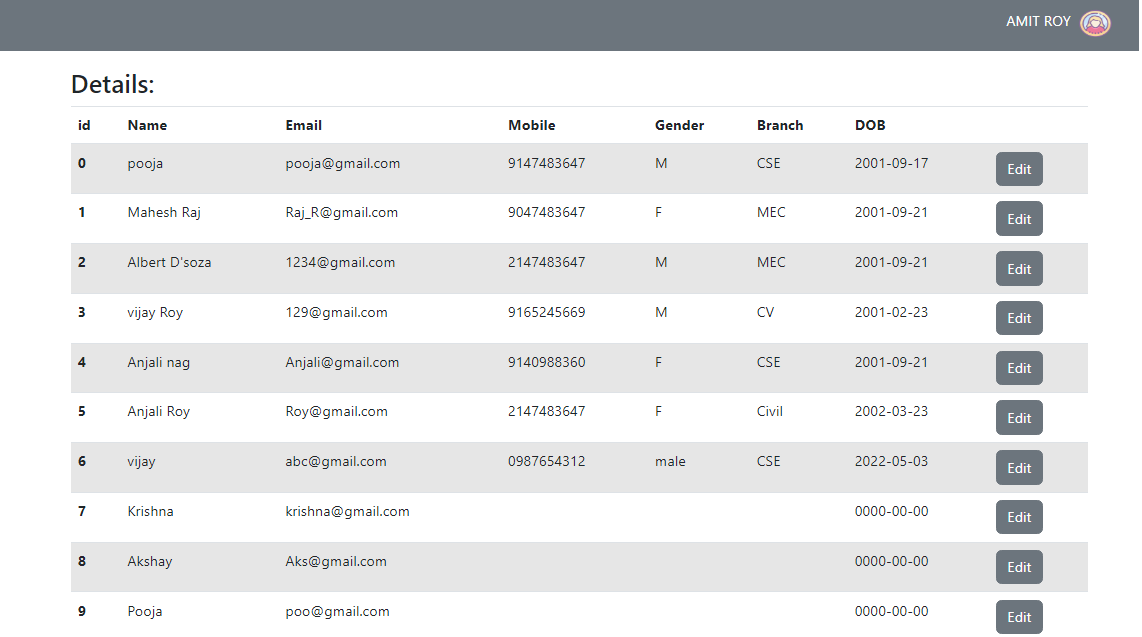
Task: Click MEC branch in Mahesh Raj row
Action: (771, 213)
